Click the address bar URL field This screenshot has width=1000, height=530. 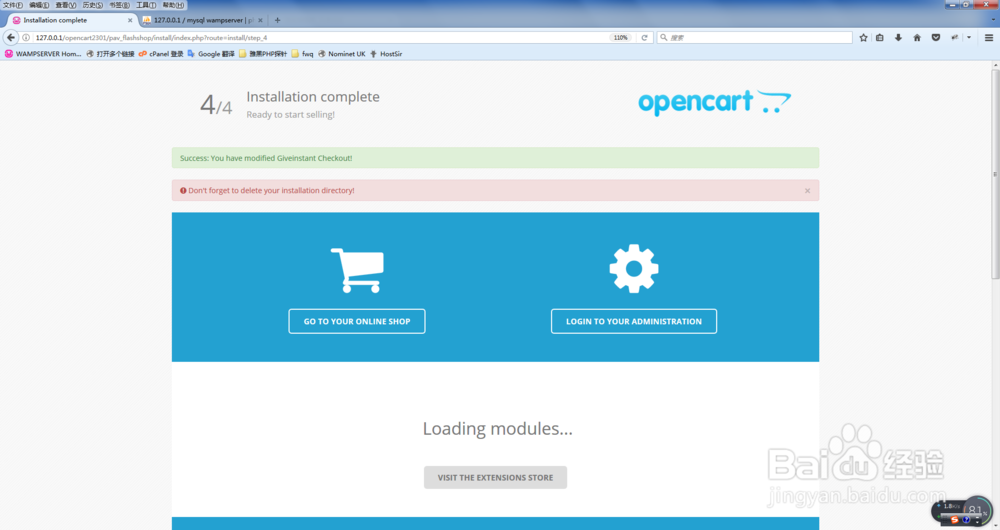click(x=319, y=38)
